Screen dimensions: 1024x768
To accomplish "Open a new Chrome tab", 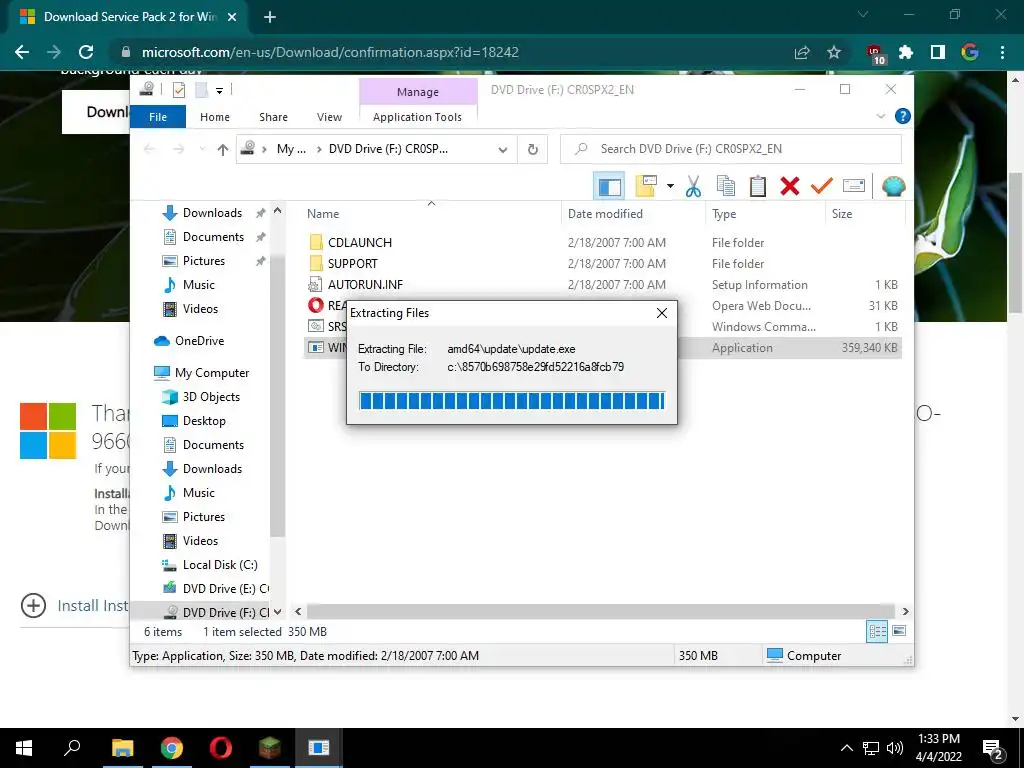I will 270,17.
